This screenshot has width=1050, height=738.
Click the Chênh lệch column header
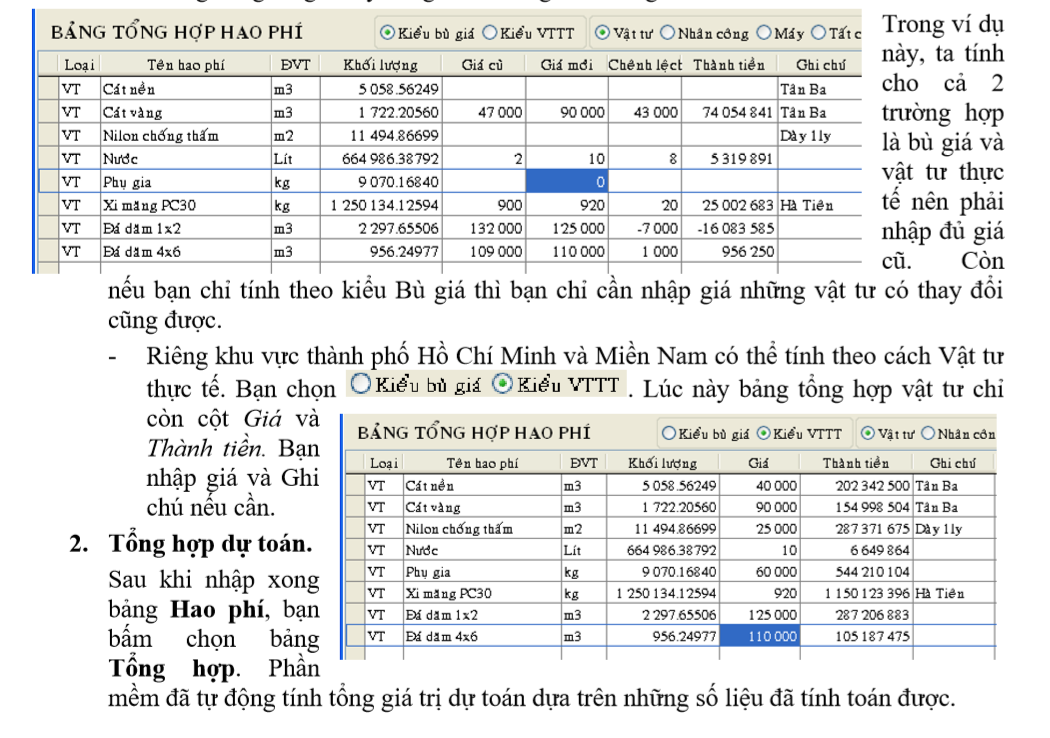click(644, 65)
